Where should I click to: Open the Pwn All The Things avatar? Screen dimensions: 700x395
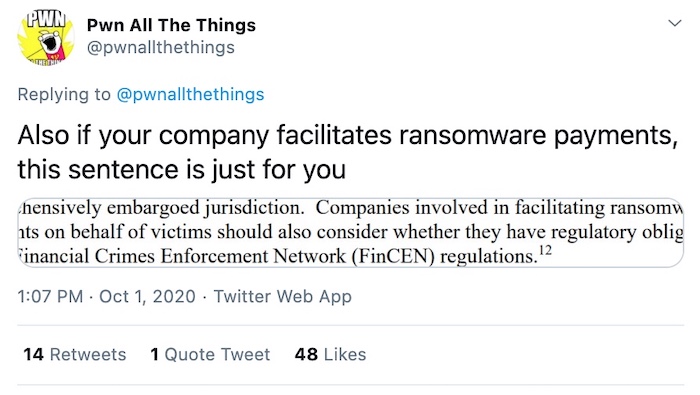click(x=45, y=38)
